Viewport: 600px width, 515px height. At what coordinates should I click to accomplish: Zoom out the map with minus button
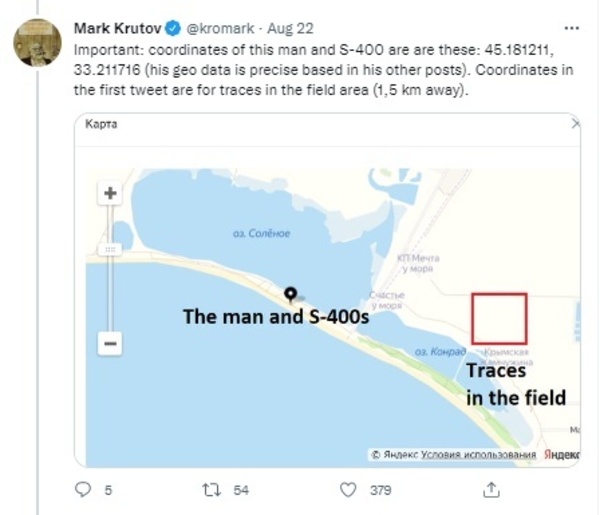[x=111, y=343]
